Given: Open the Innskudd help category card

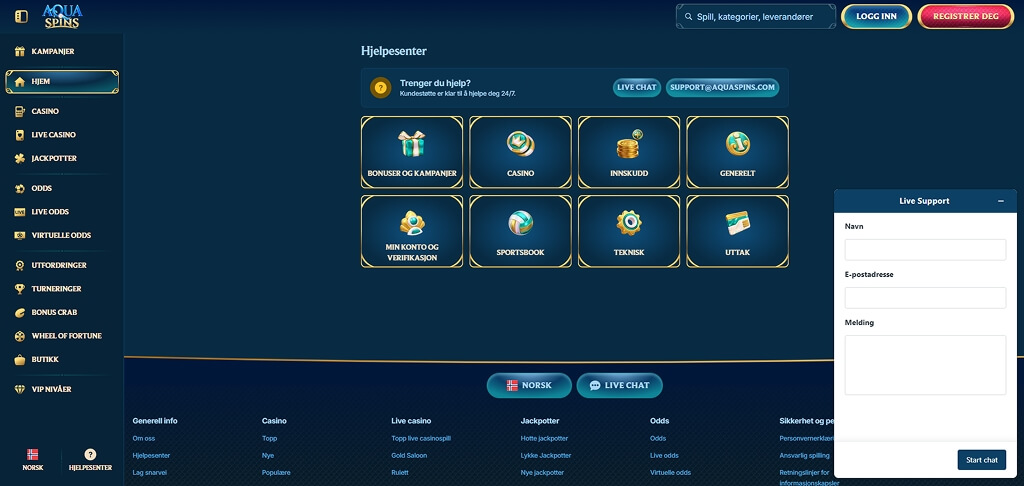Looking at the screenshot, I should 629,152.
